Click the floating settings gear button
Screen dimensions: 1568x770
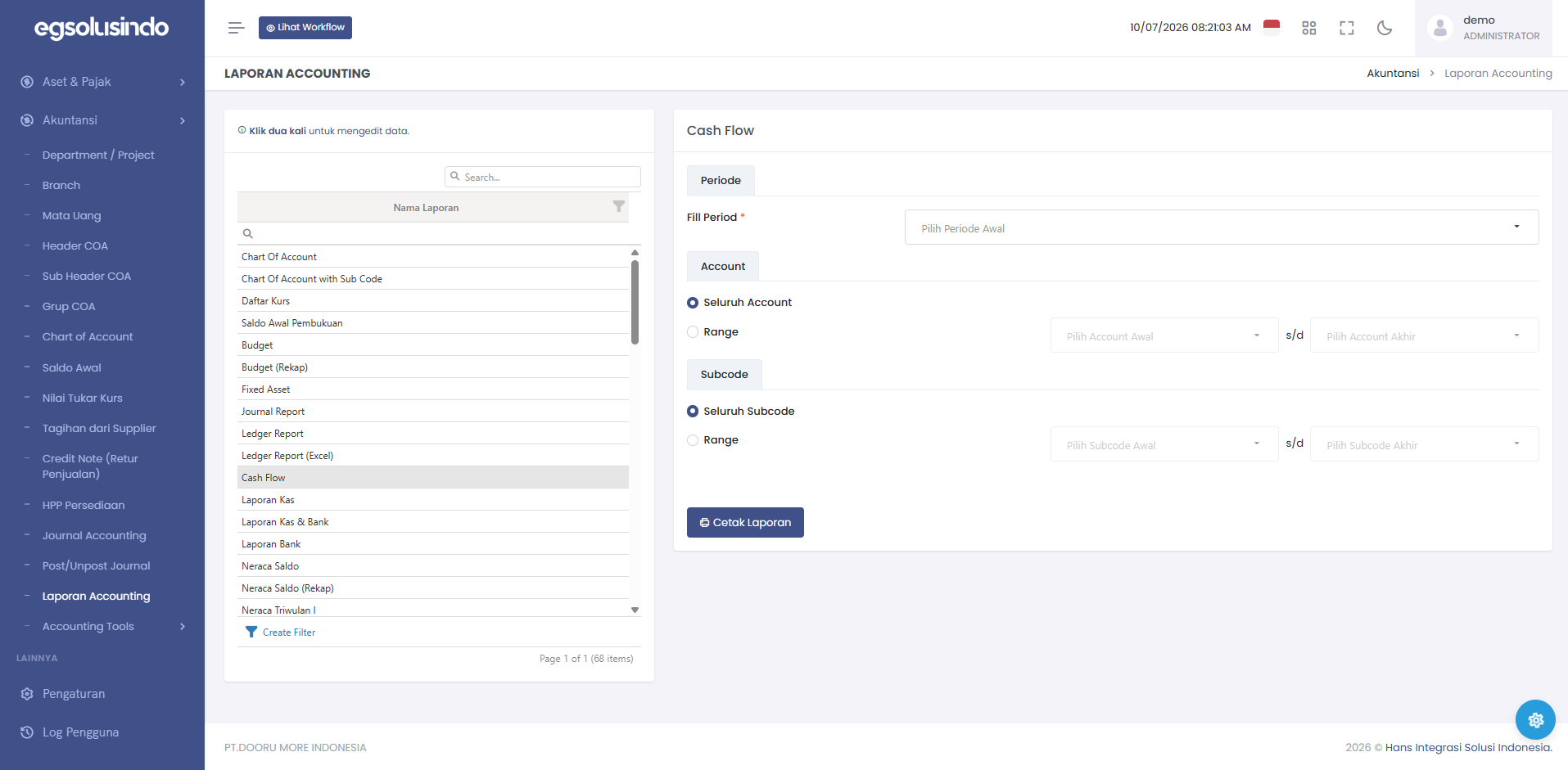tap(1535, 720)
